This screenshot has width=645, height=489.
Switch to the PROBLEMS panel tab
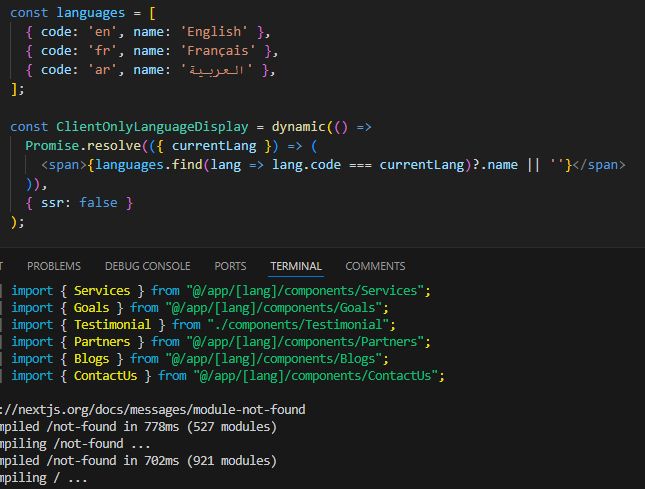[x=54, y=266]
